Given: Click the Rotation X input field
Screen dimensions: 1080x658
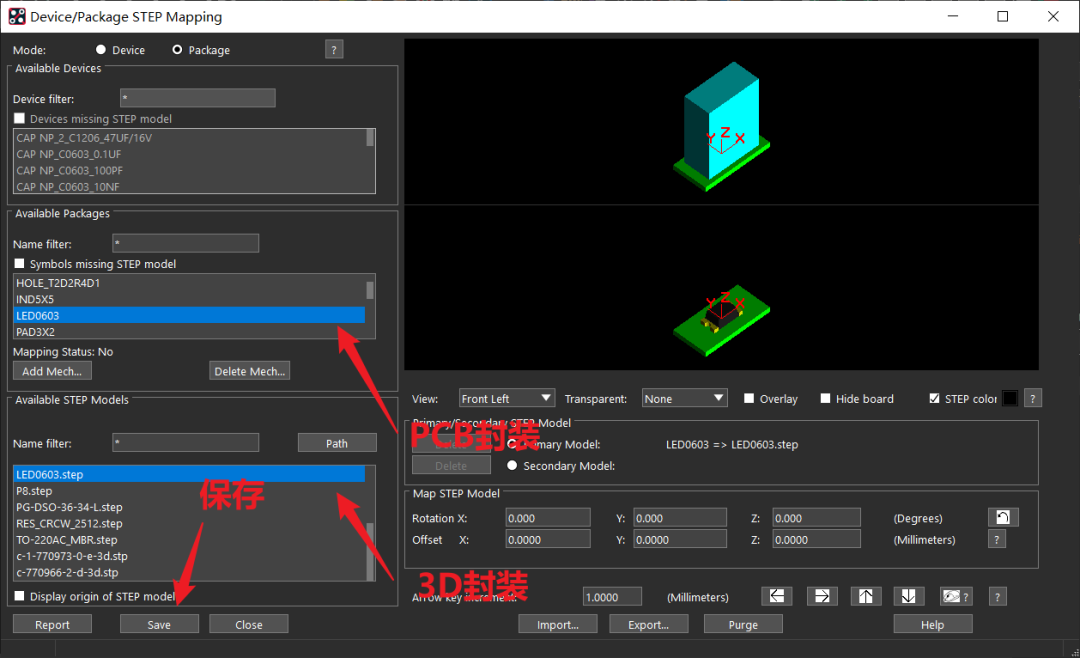Looking at the screenshot, I should [548, 518].
